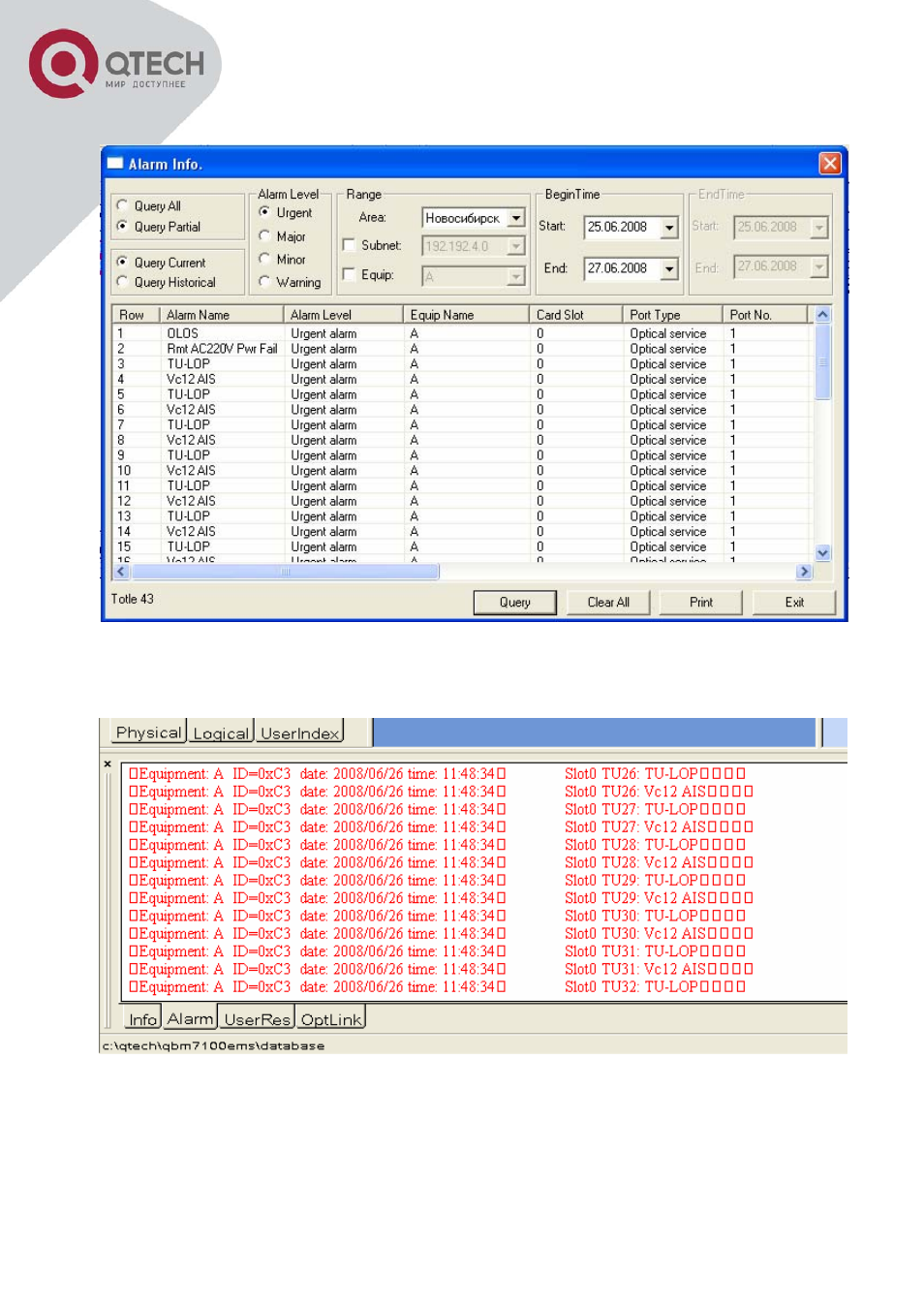Viewport: 924px width, 1308px height.
Task: Click the Area field showing Новосибирск
Action: pos(465,218)
